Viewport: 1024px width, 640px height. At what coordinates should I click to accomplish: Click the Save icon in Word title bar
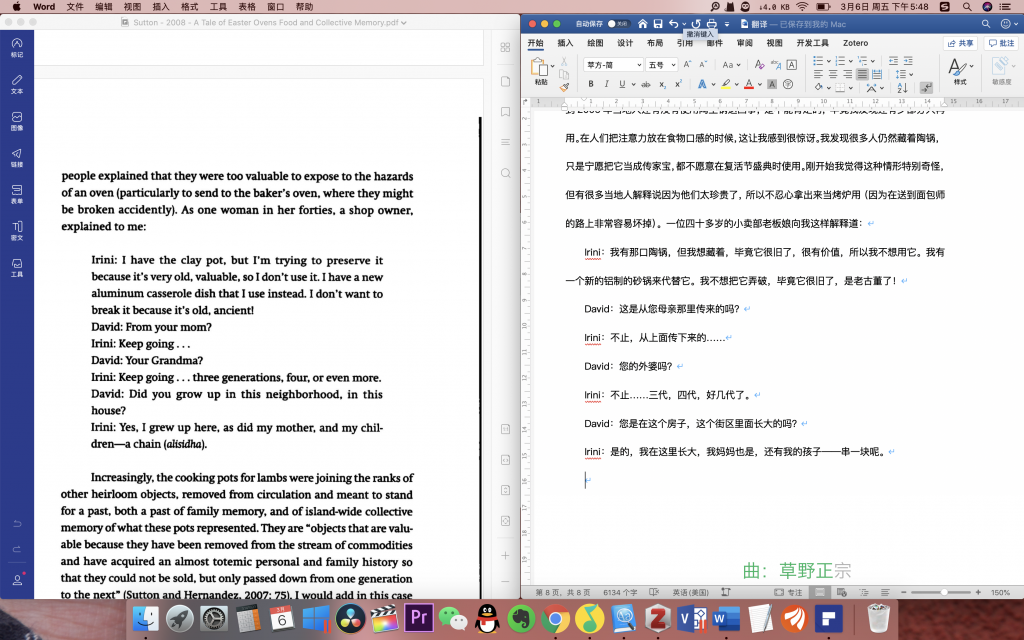pos(657,23)
